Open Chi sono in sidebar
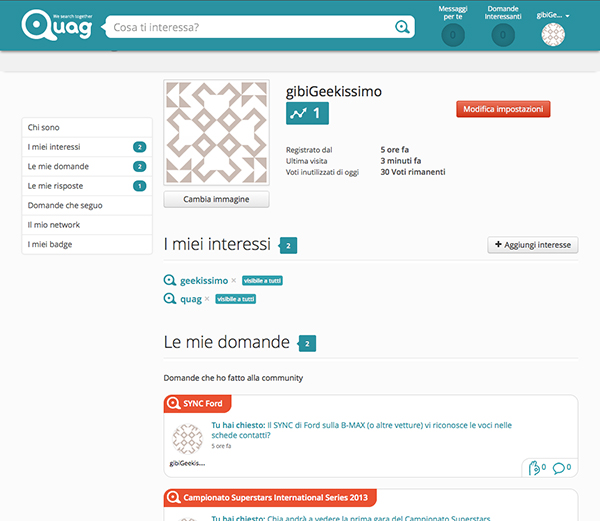600x521 pixels. pyautogui.click(x=87, y=127)
